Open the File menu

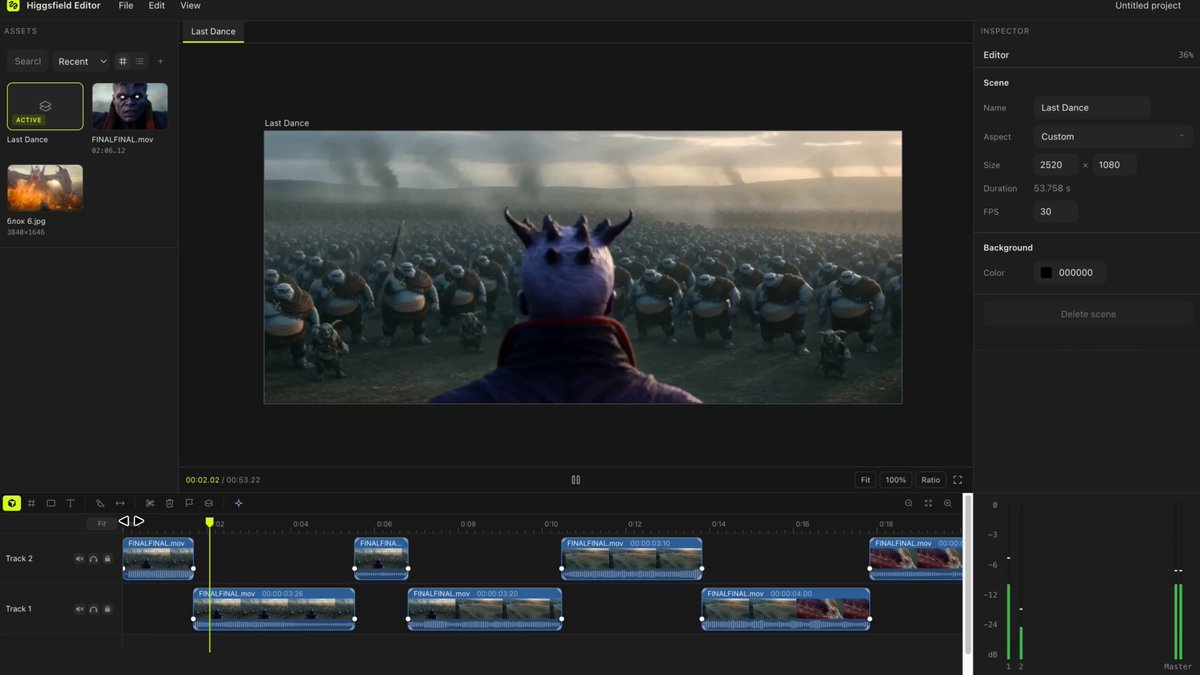point(125,6)
